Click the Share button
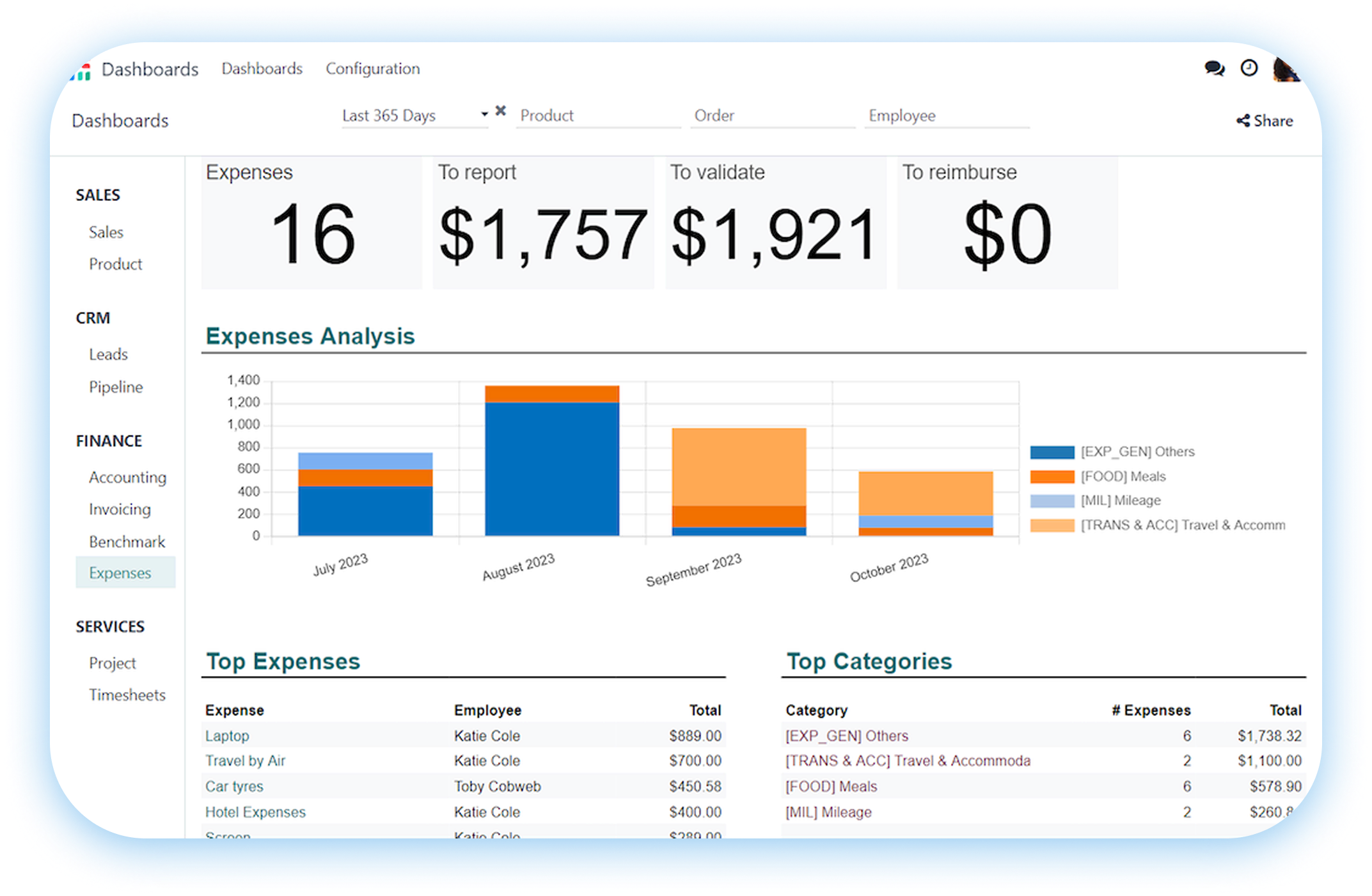Viewport: 1372px width, 896px height. point(1265,121)
